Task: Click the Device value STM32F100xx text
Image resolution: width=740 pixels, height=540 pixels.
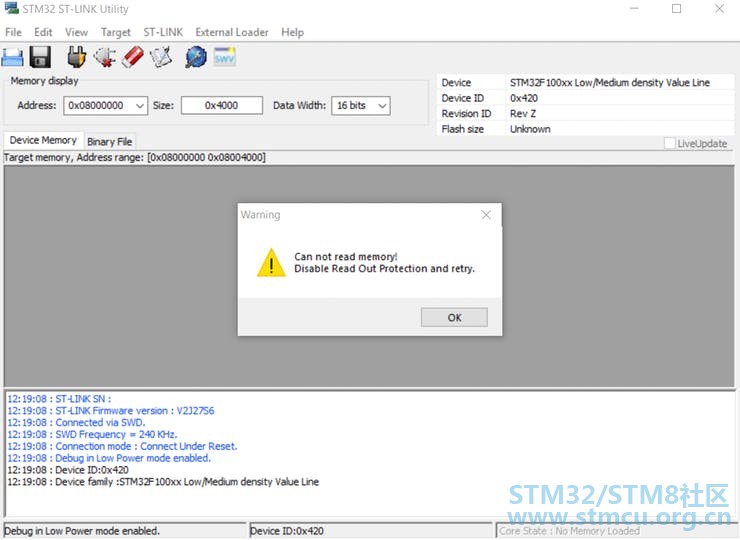Action: [610, 82]
